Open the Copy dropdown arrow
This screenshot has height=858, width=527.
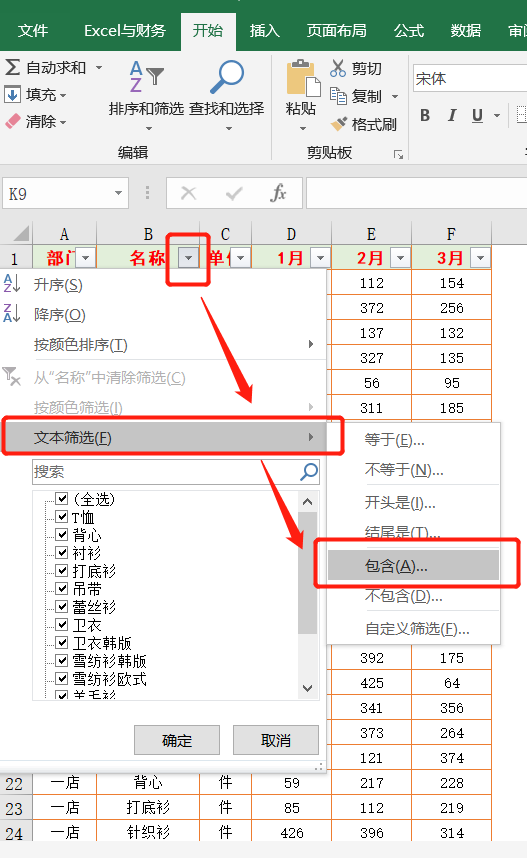tap(395, 96)
